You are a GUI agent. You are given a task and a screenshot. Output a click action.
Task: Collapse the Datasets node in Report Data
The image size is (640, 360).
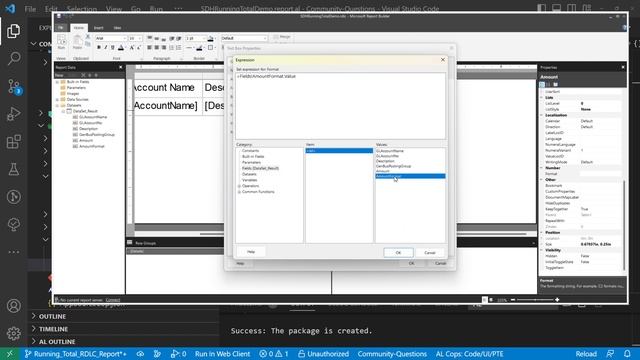58,105
